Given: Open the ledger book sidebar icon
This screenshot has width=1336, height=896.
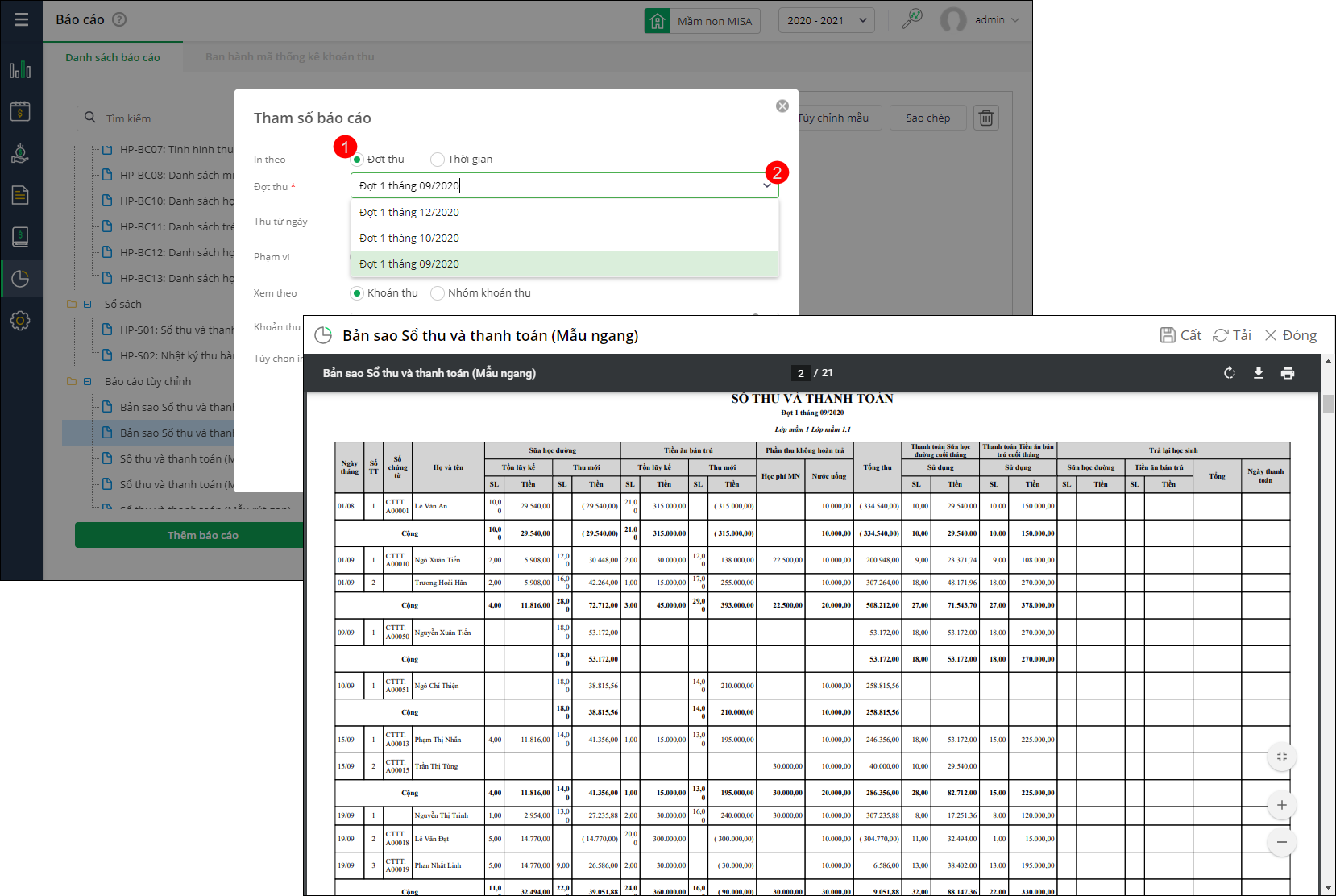Looking at the screenshot, I should point(20,237).
